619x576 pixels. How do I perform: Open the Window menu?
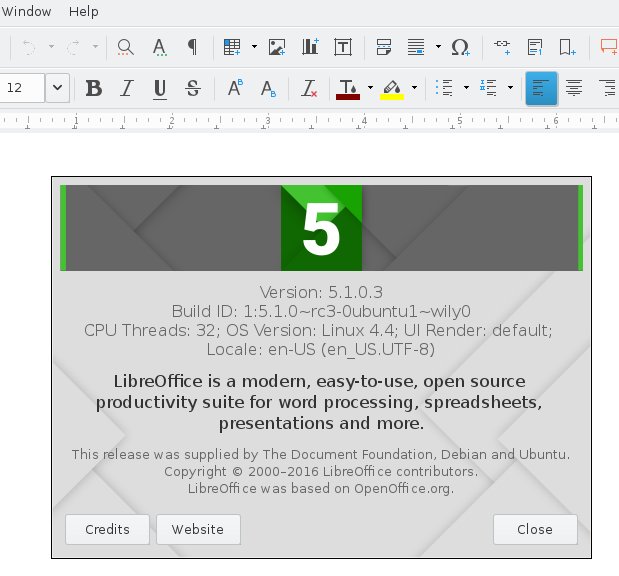click(26, 11)
